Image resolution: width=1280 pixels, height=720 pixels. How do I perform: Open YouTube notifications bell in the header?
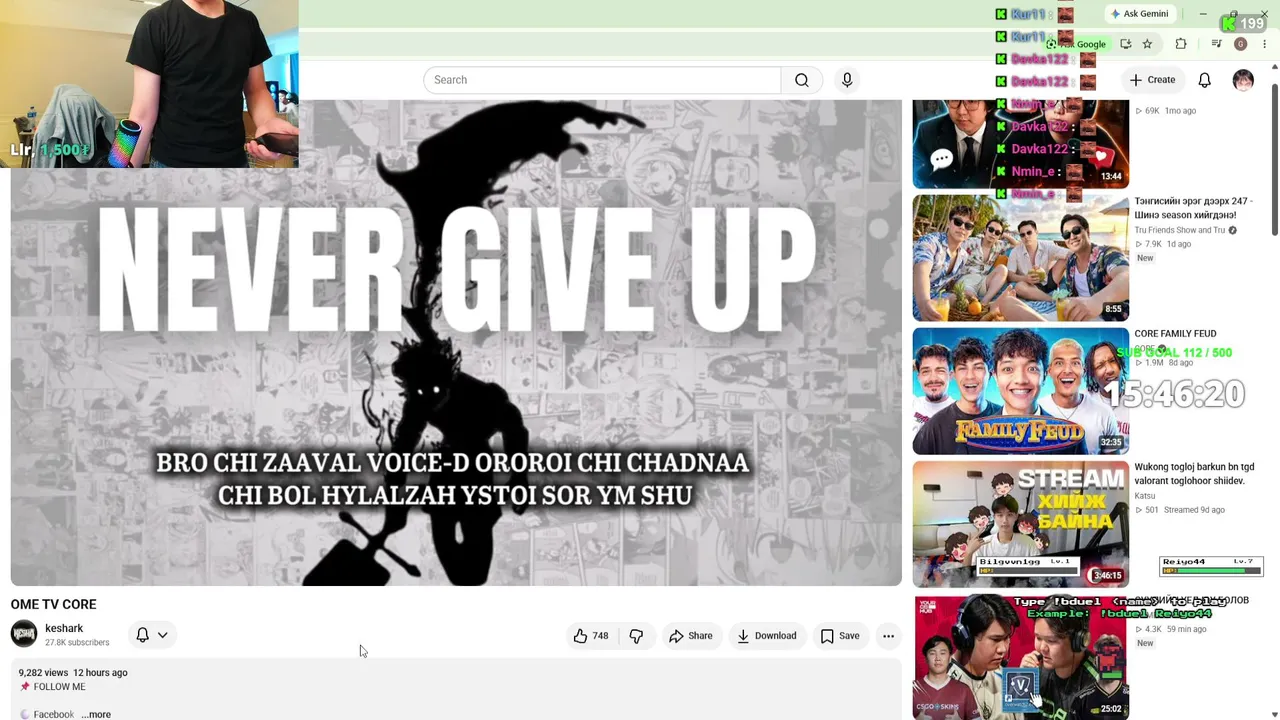1205,80
